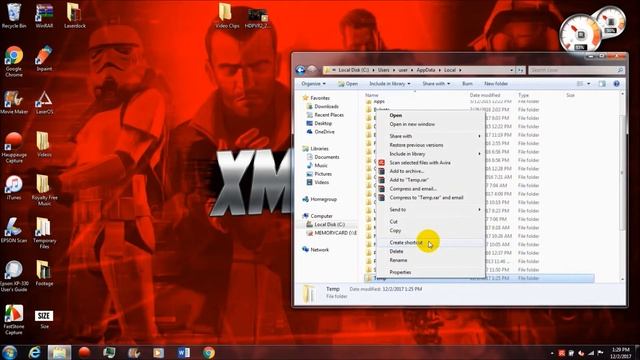Click the New folder button

(496, 84)
